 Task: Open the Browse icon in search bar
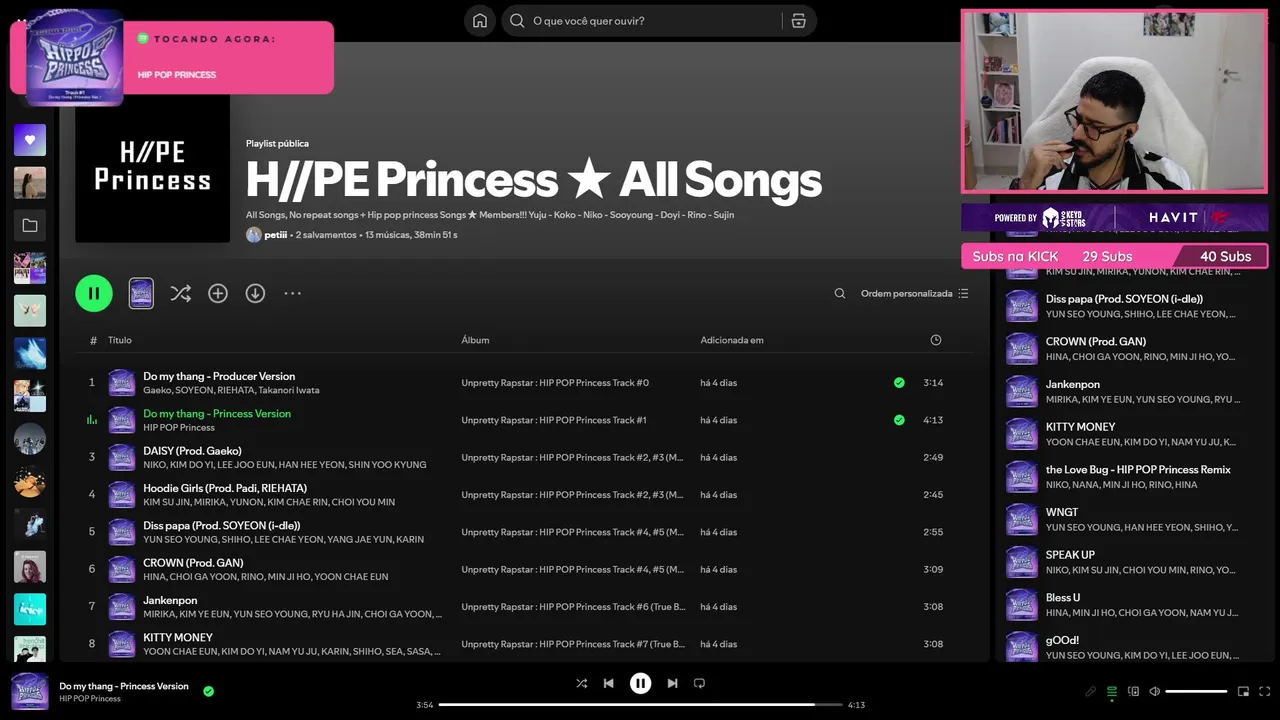coord(798,21)
